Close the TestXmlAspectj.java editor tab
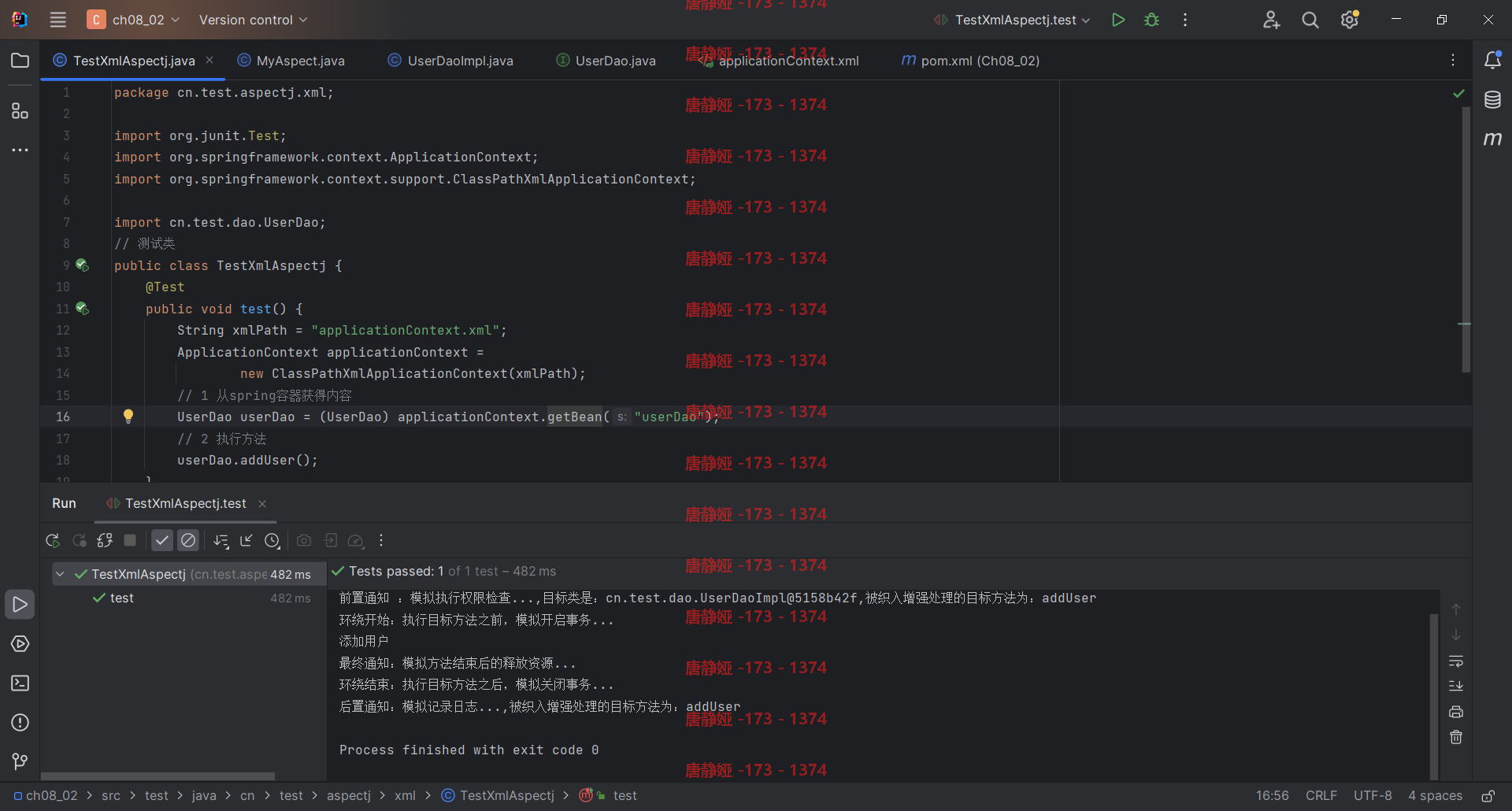Viewport: 1512px width, 811px height. (209, 60)
